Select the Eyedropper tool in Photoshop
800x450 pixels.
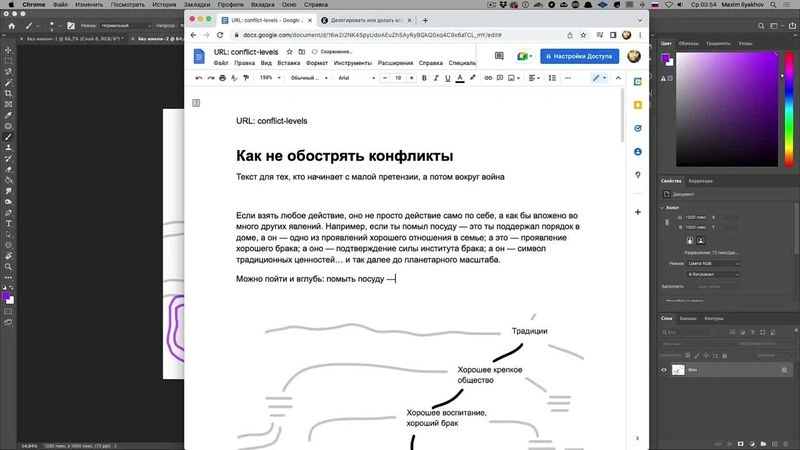click(x=8, y=115)
